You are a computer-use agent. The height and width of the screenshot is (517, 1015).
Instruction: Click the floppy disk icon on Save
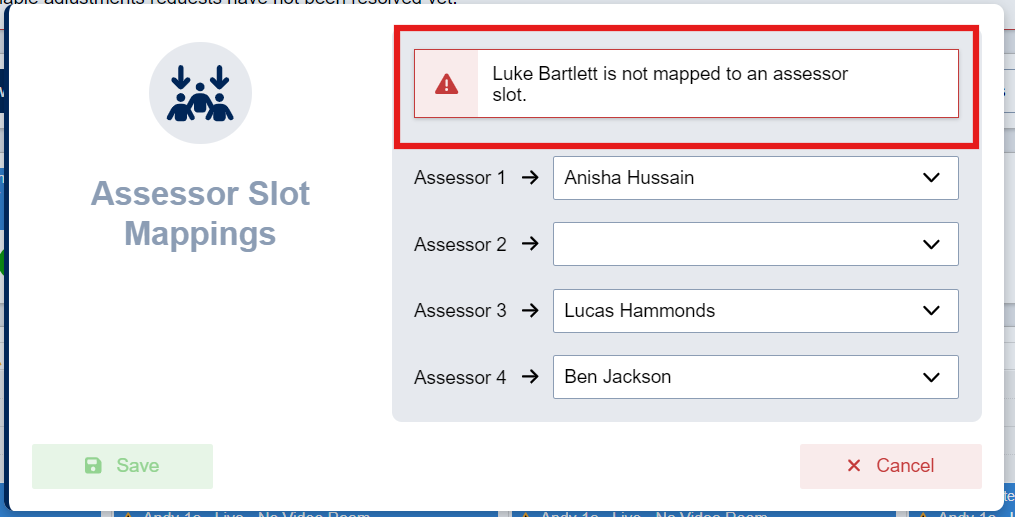[93, 466]
